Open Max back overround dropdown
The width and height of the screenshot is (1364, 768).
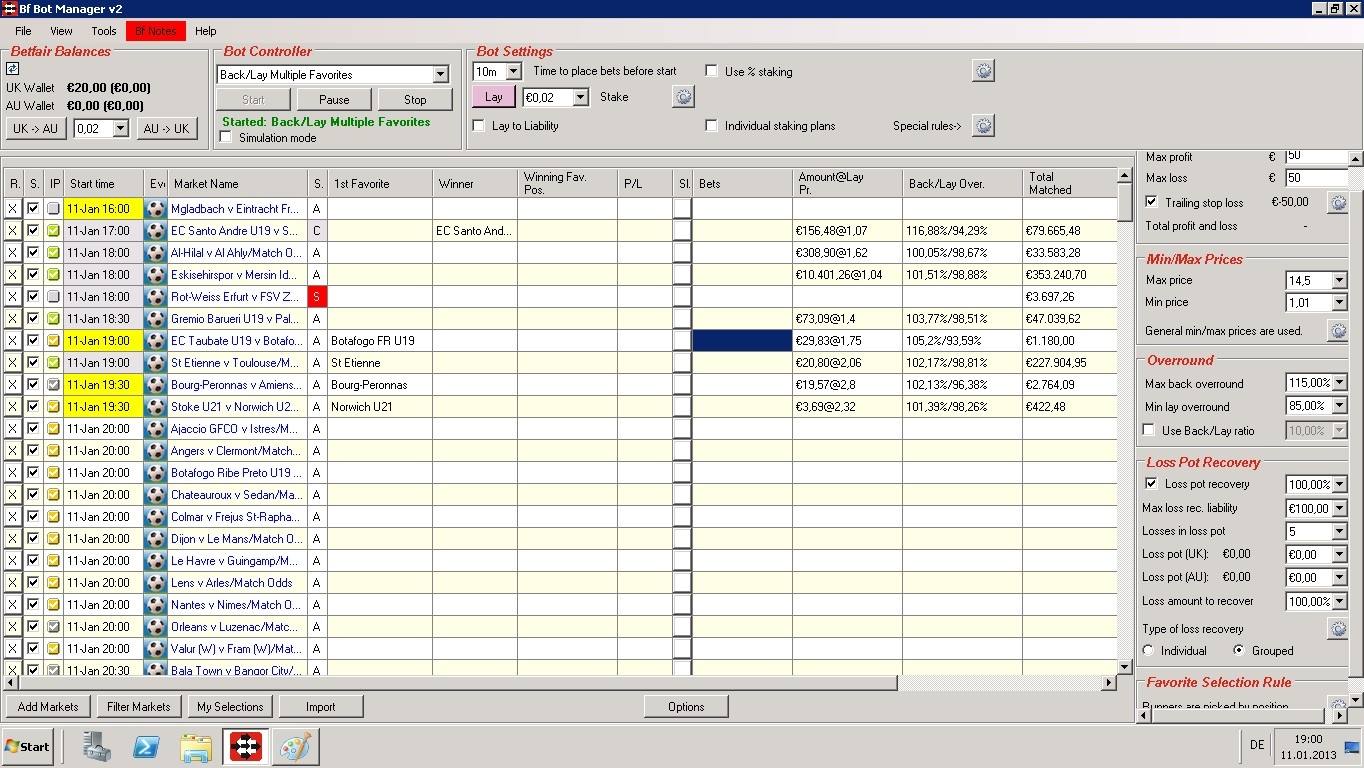1339,383
